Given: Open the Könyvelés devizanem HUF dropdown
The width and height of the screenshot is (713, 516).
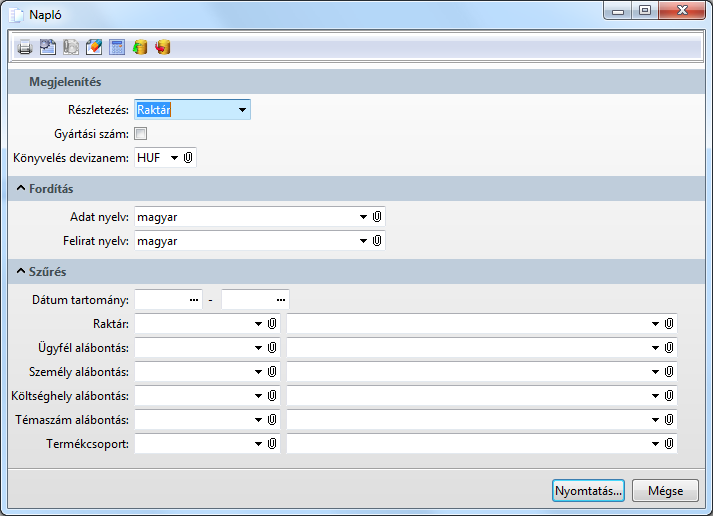Looking at the screenshot, I should (x=174, y=158).
